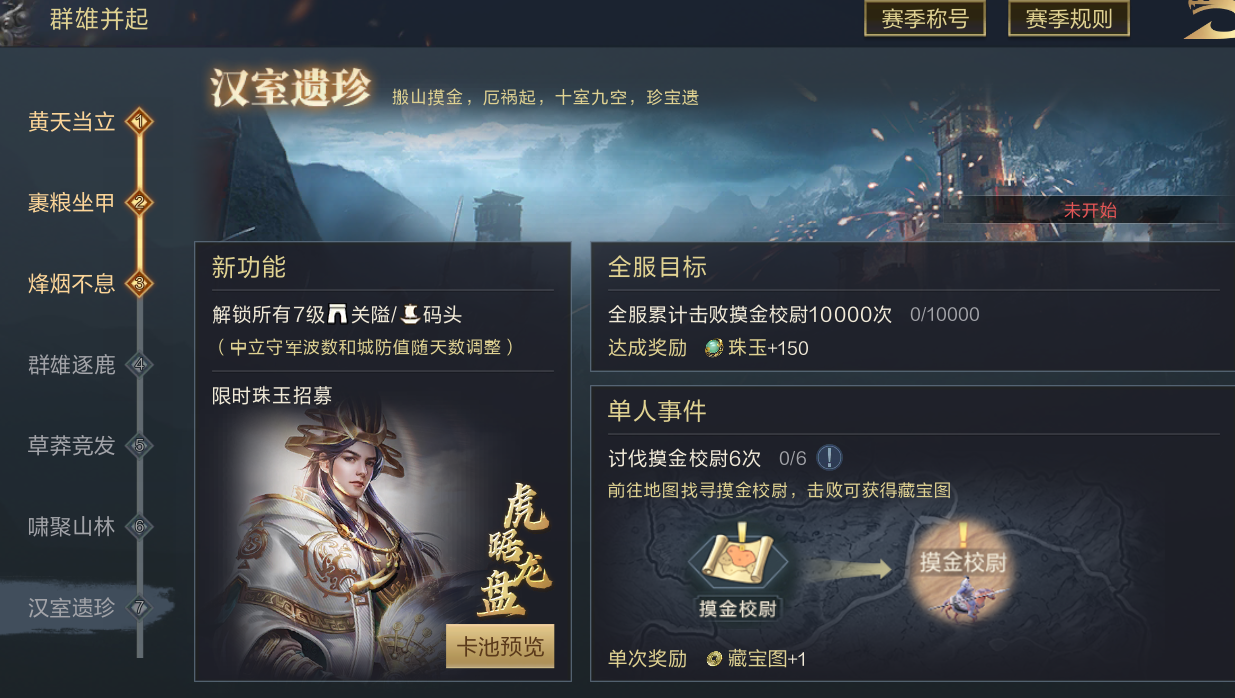Image resolution: width=1235 pixels, height=698 pixels.
Task: Switch to the 裹粮坐甲 chapter
Action: click(72, 203)
